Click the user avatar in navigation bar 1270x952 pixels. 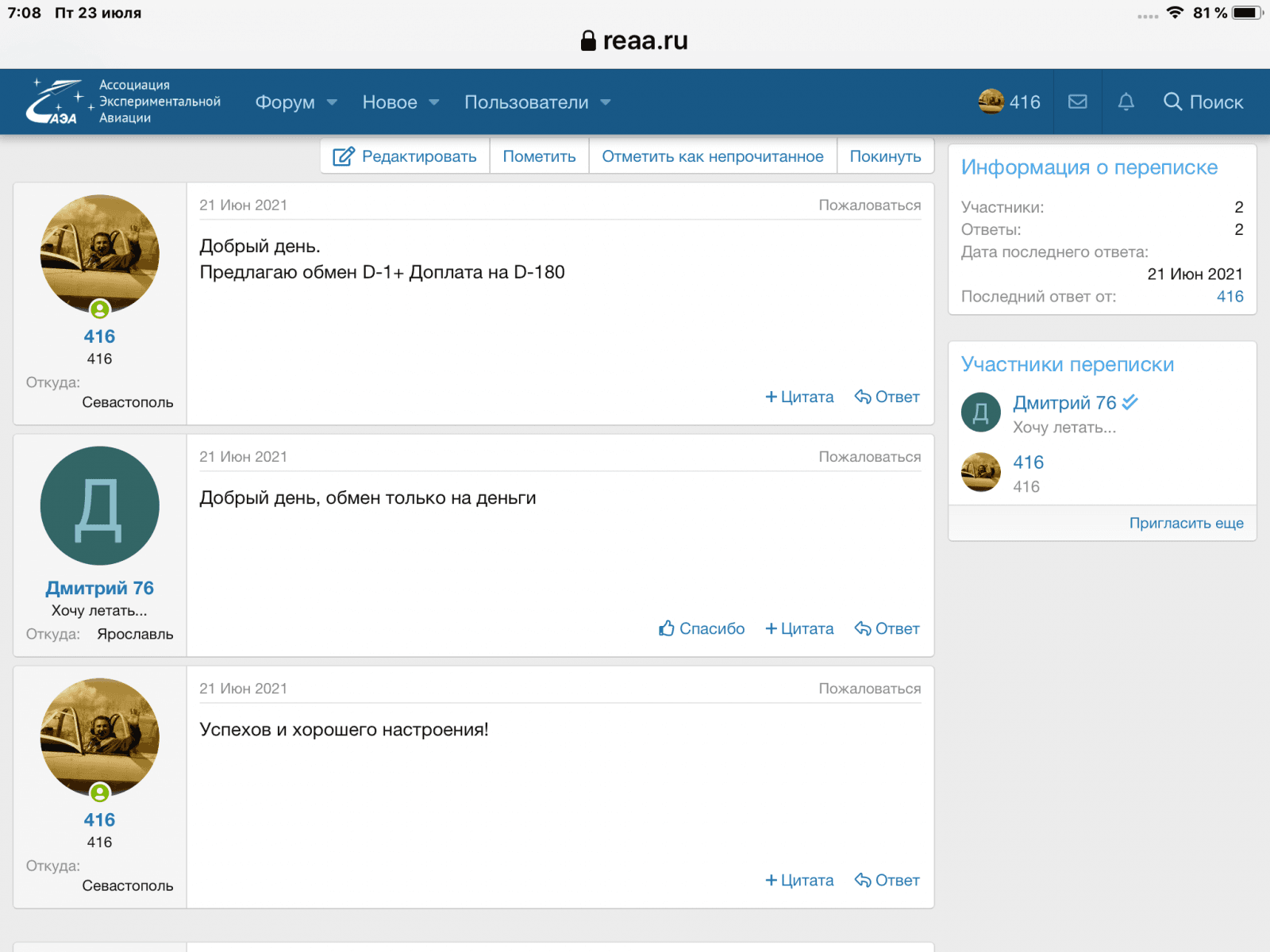click(x=991, y=102)
